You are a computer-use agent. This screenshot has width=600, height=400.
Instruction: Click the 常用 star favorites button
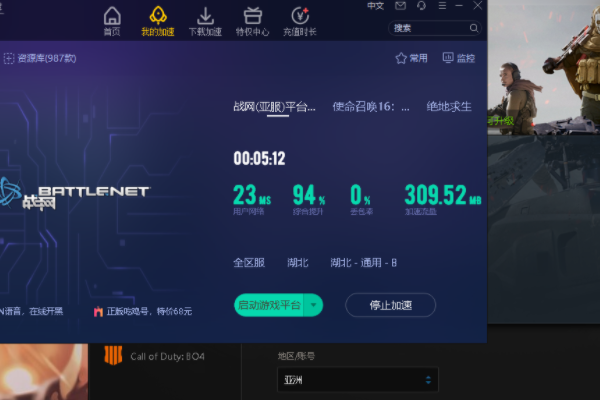411,58
